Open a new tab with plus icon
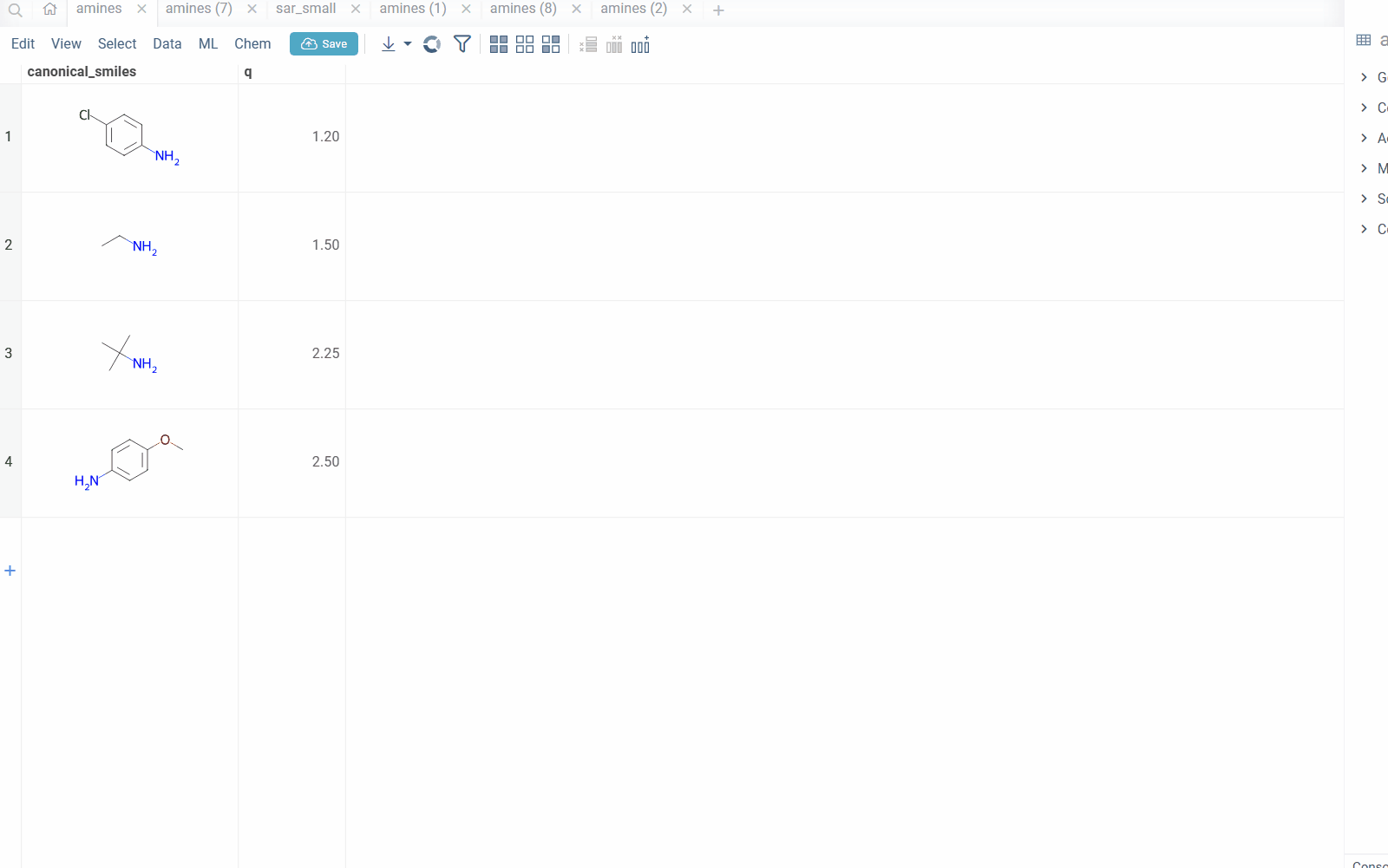Screen dimensions: 1388x868 click(718, 10)
